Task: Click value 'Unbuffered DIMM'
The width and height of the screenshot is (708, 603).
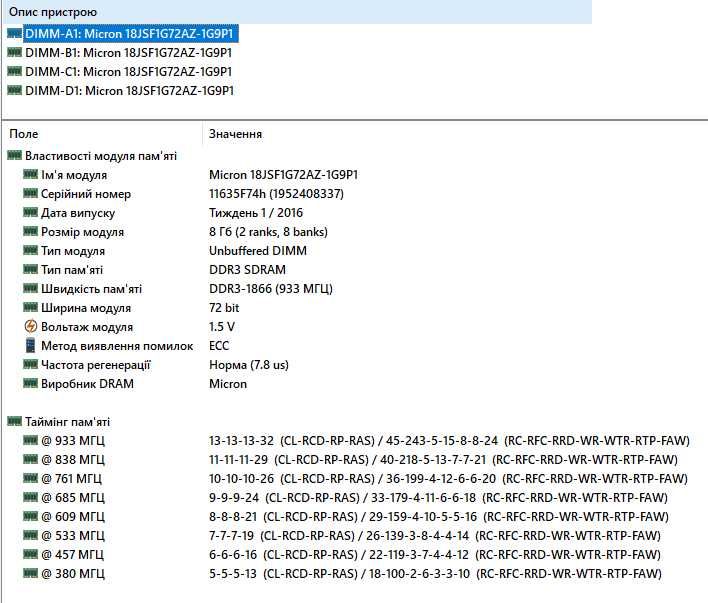Action: (x=258, y=251)
